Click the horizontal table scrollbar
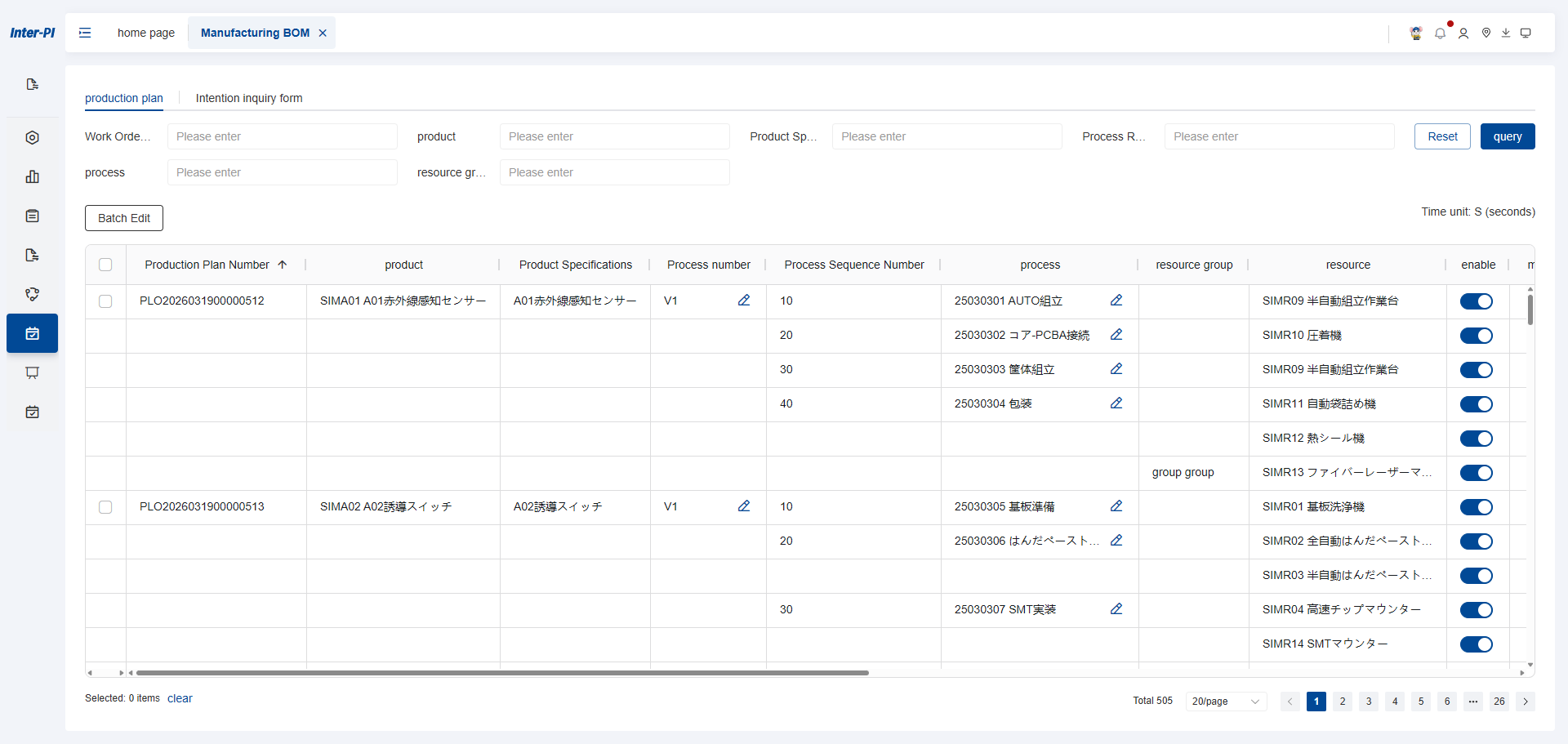The width and height of the screenshot is (1568, 744). point(502,673)
